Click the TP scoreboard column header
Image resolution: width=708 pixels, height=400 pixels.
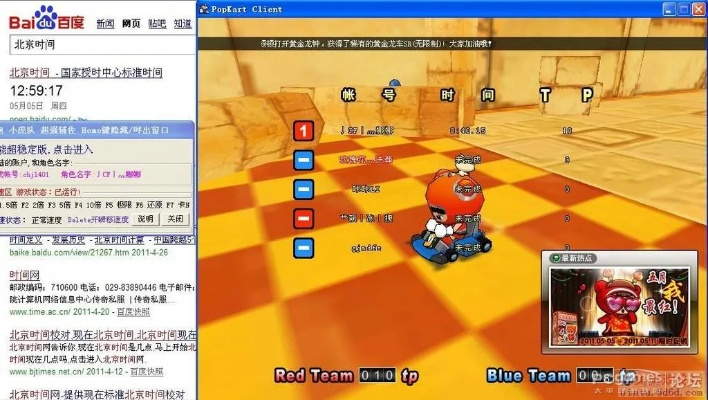566,95
